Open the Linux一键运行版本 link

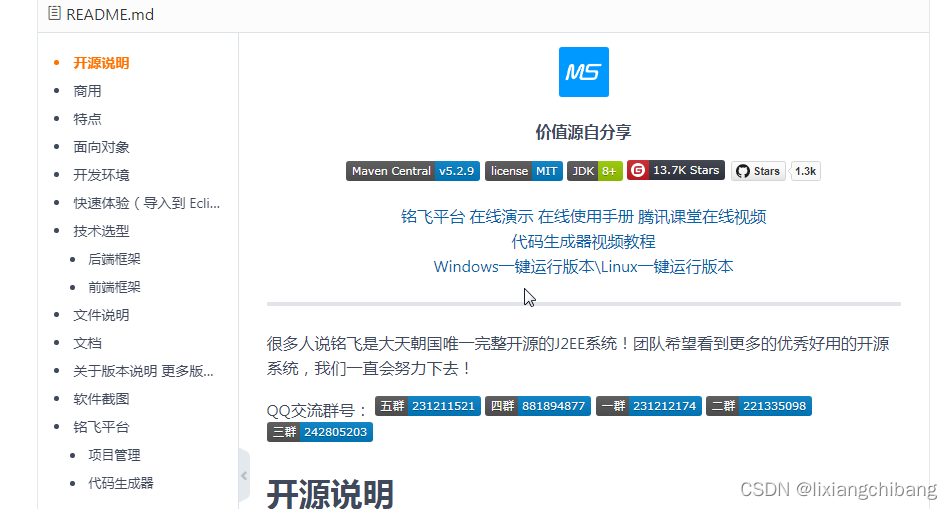pyautogui.click(x=667, y=267)
